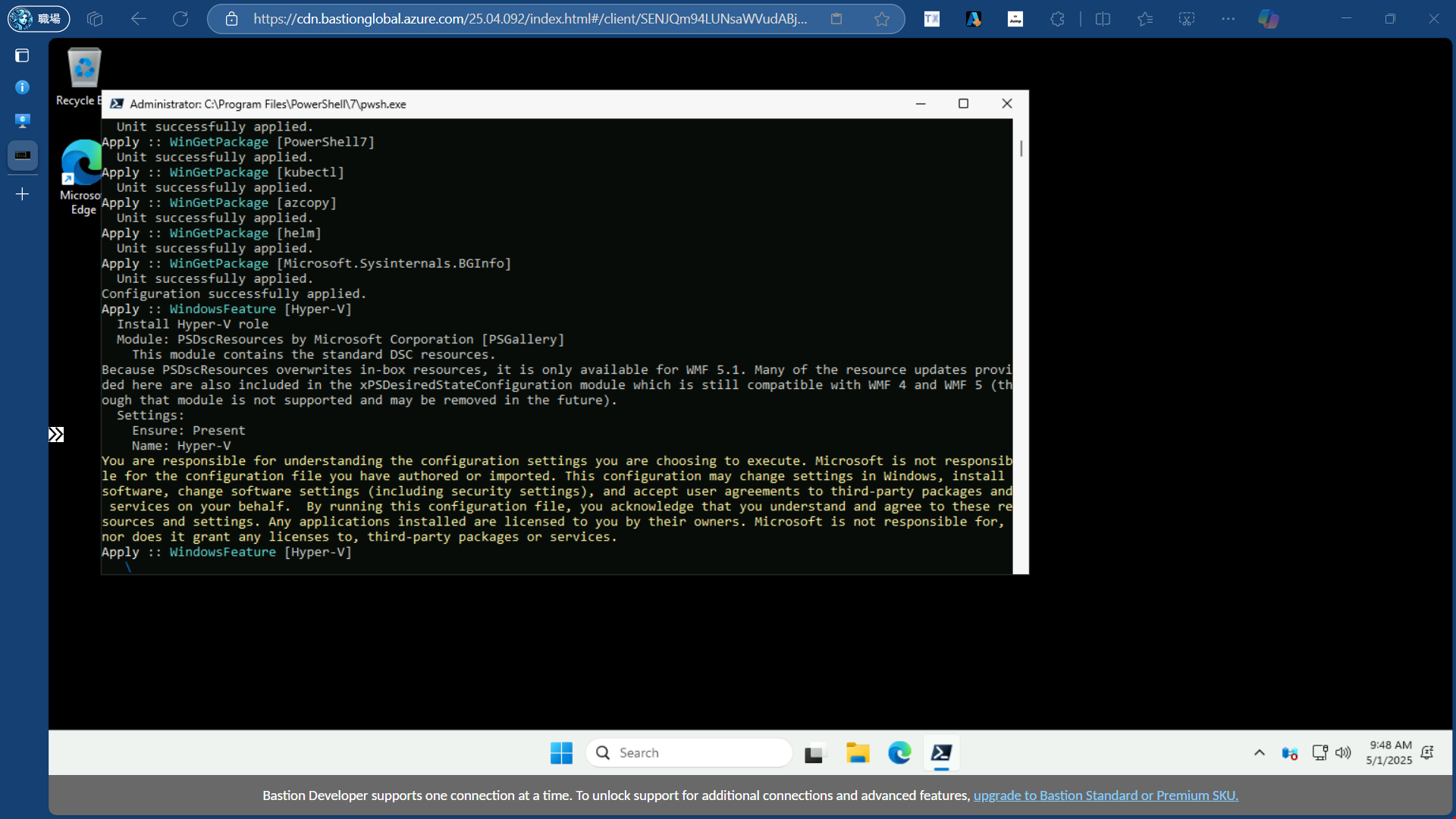Image resolution: width=1456 pixels, height=819 pixels.
Task: Show hidden system tray icons chevron
Action: pos(1259,753)
